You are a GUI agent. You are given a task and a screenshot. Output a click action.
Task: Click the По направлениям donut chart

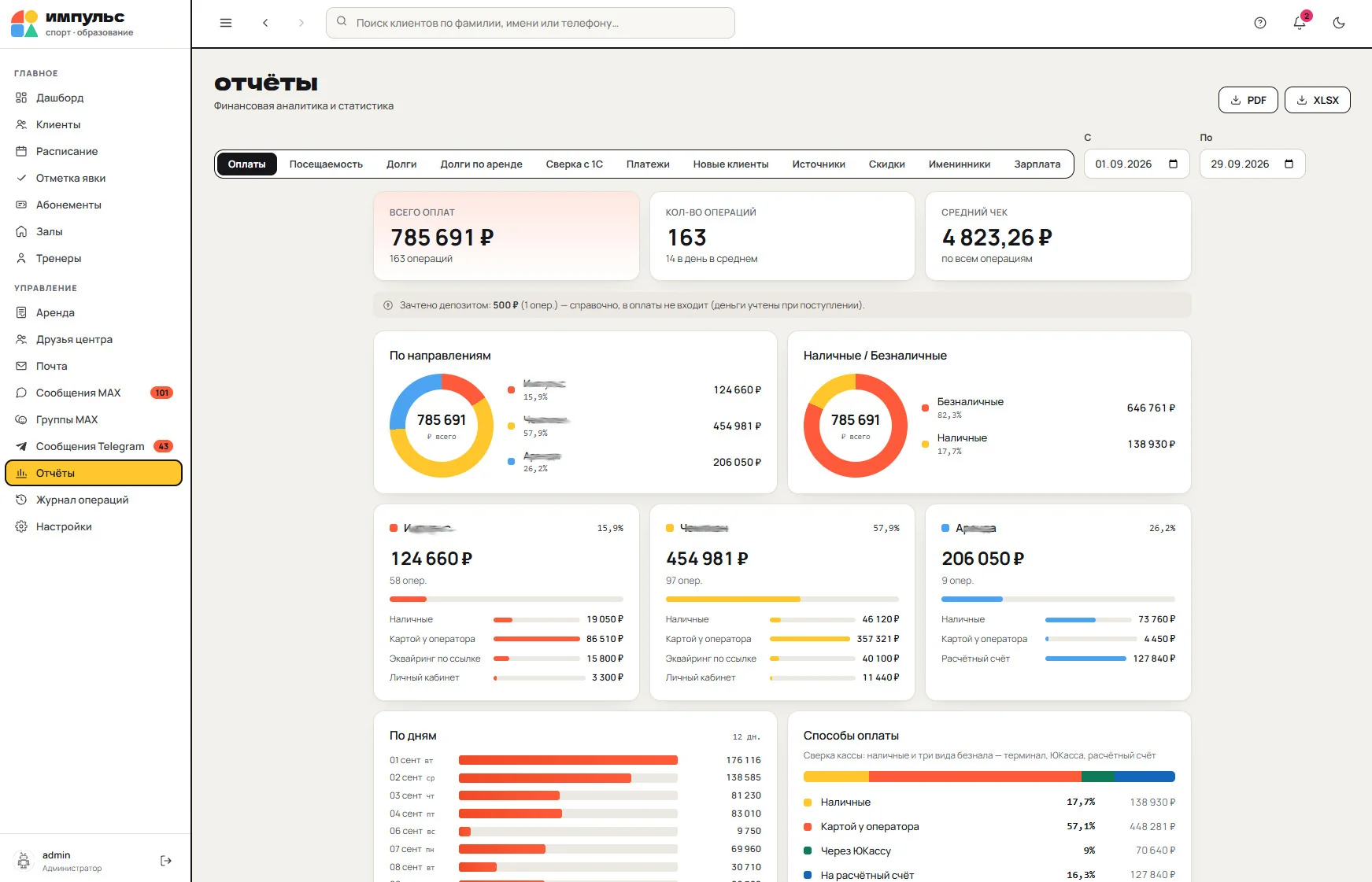pos(441,426)
